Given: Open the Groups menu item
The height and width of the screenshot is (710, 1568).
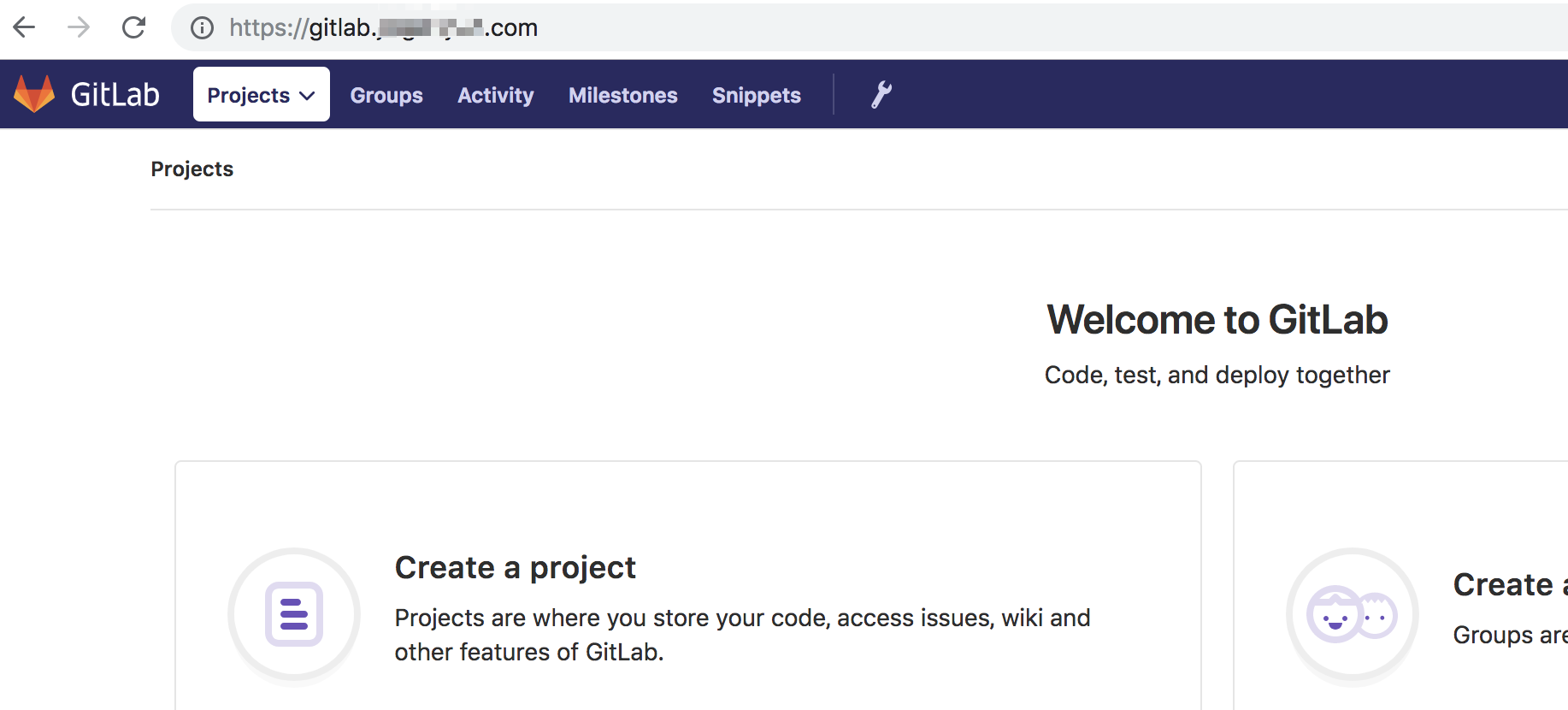Looking at the screenshot, I should (x=386, y=95).
